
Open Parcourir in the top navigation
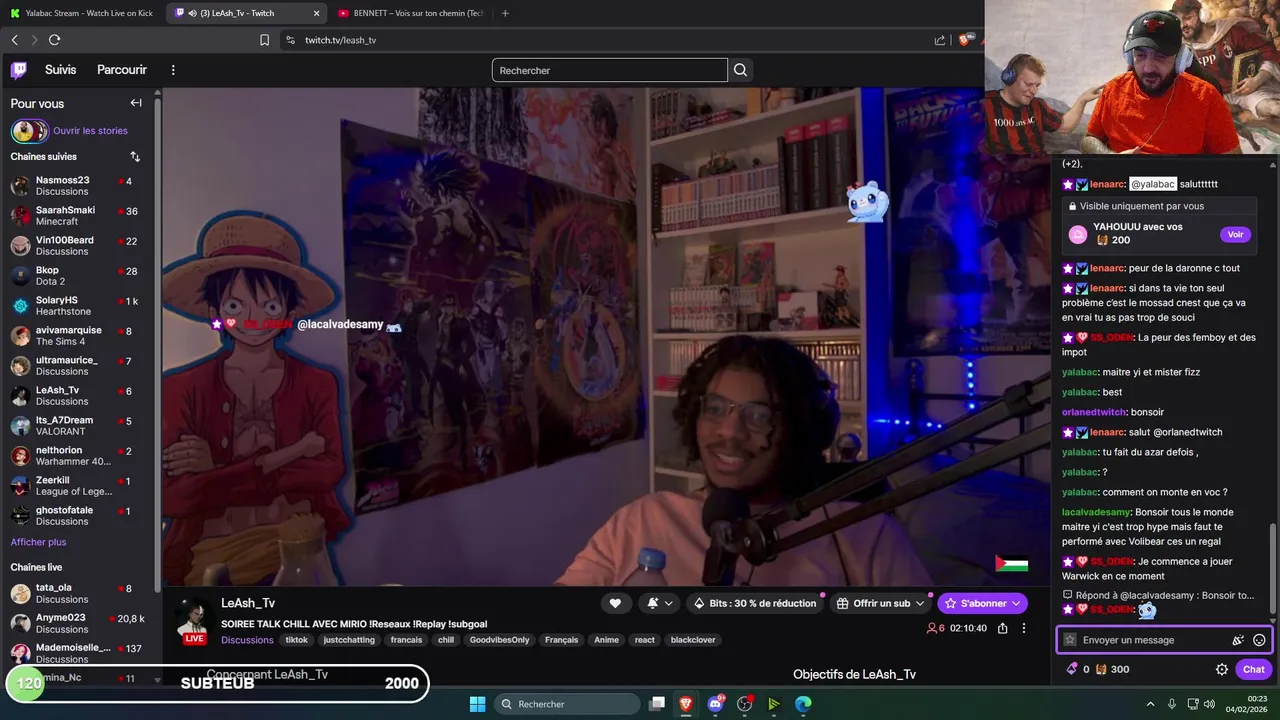pos(122,70)
